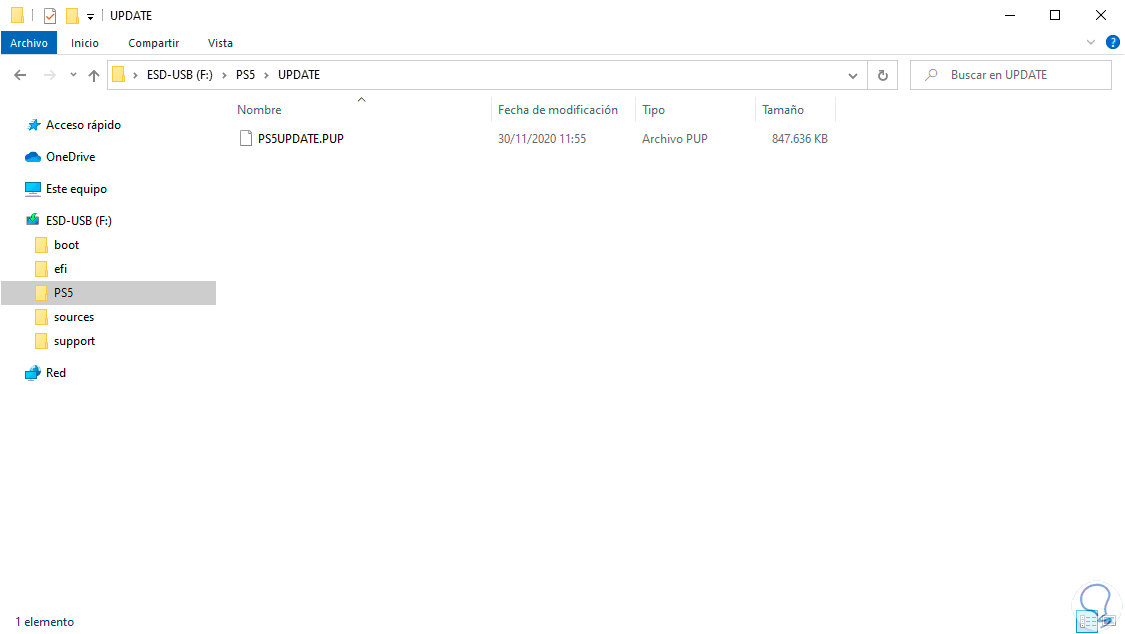
Task: Open Red network in the sidebar
Action: [x=55, y=373]
